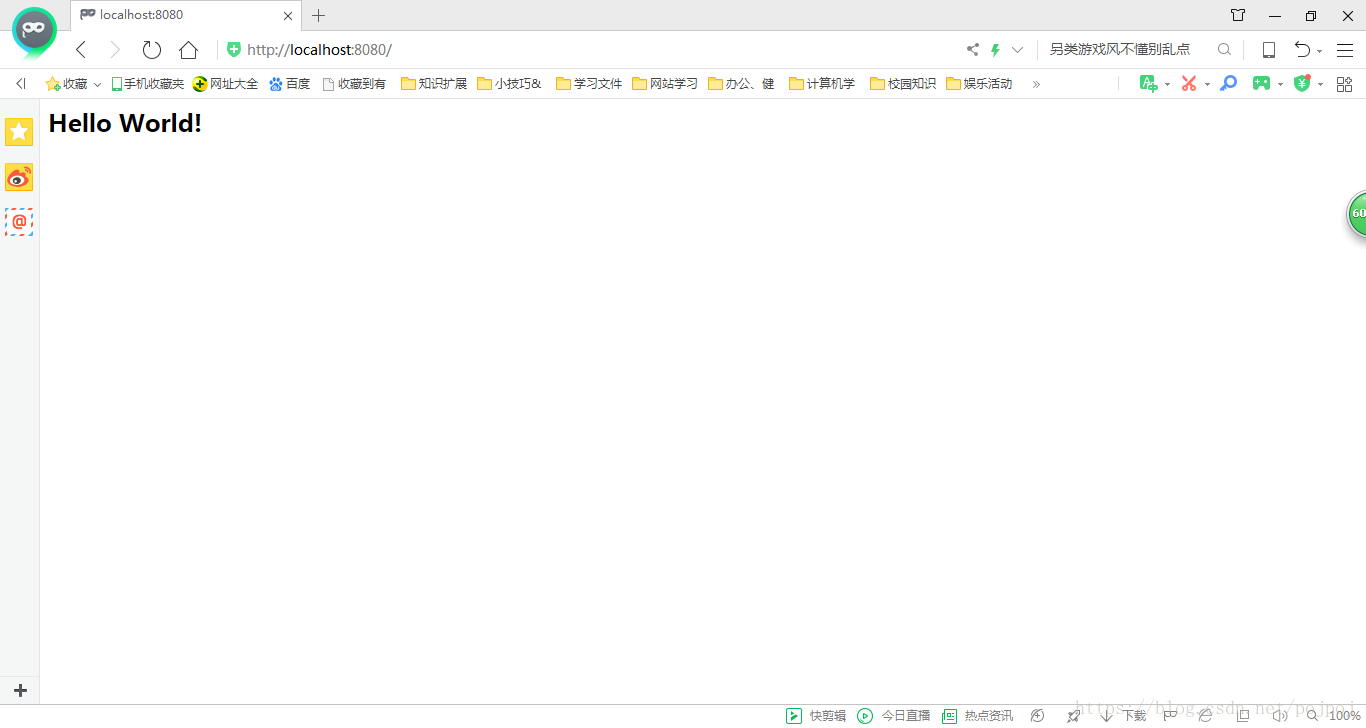This screenshot has height=728, width=1366.
Task: Click the blue key login manager icon
Action: pos(1229,84)
